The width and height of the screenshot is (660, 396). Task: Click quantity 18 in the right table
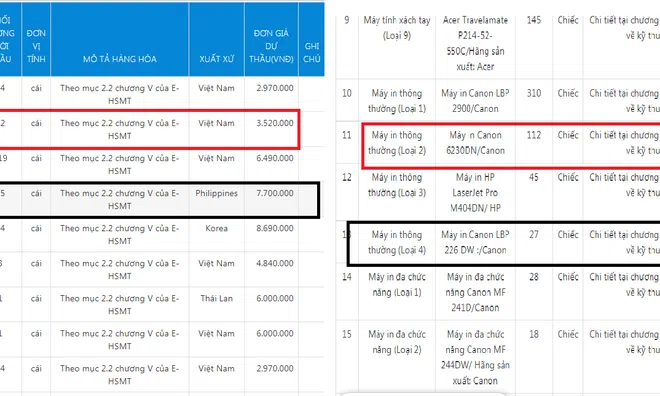pyautogui.click(x=534, y=334)
